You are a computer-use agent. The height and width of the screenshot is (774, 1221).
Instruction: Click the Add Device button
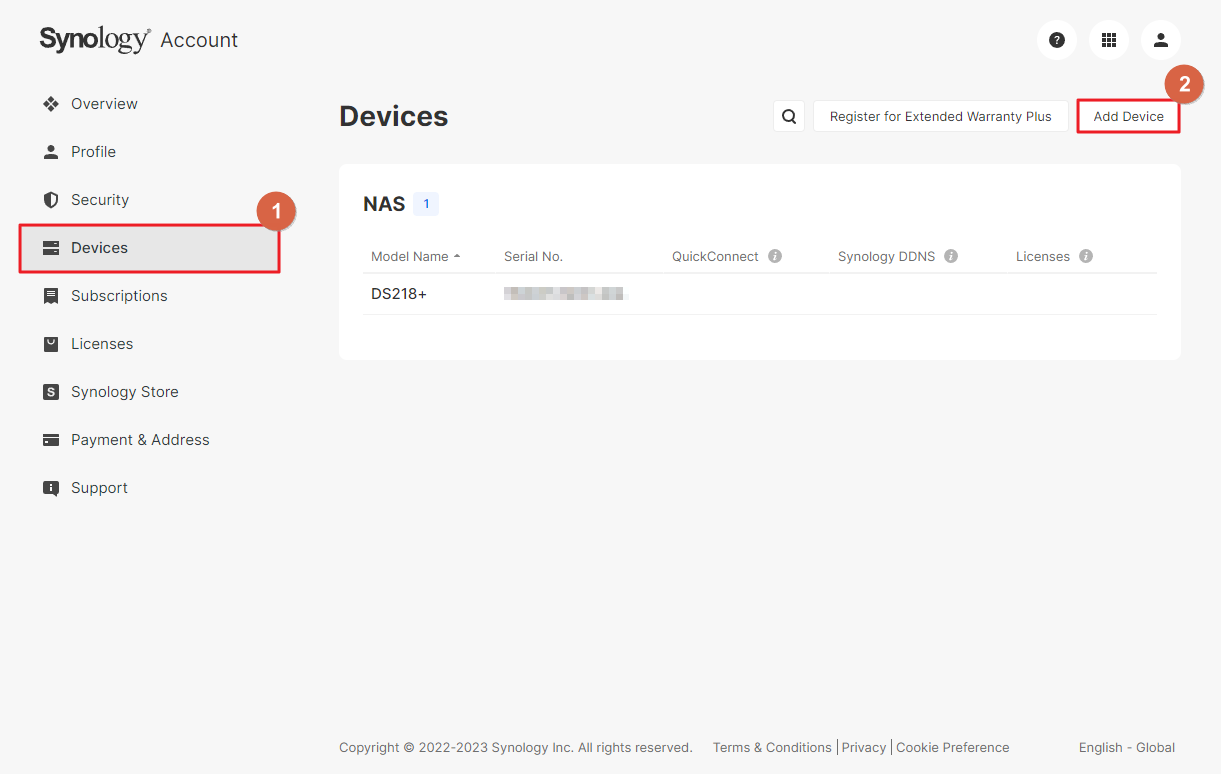pyautogui.click(x=1128, y=116)
